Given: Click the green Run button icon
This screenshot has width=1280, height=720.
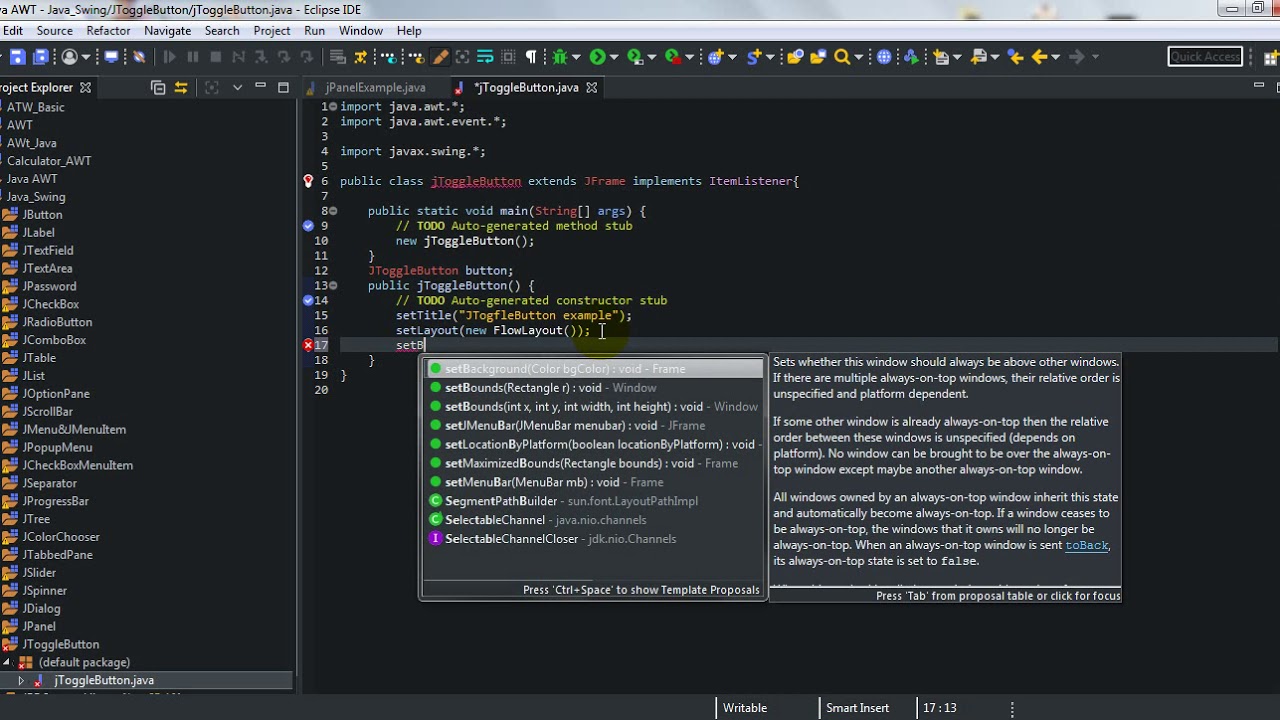Looking at the screenshot, I should coord(597,57).
